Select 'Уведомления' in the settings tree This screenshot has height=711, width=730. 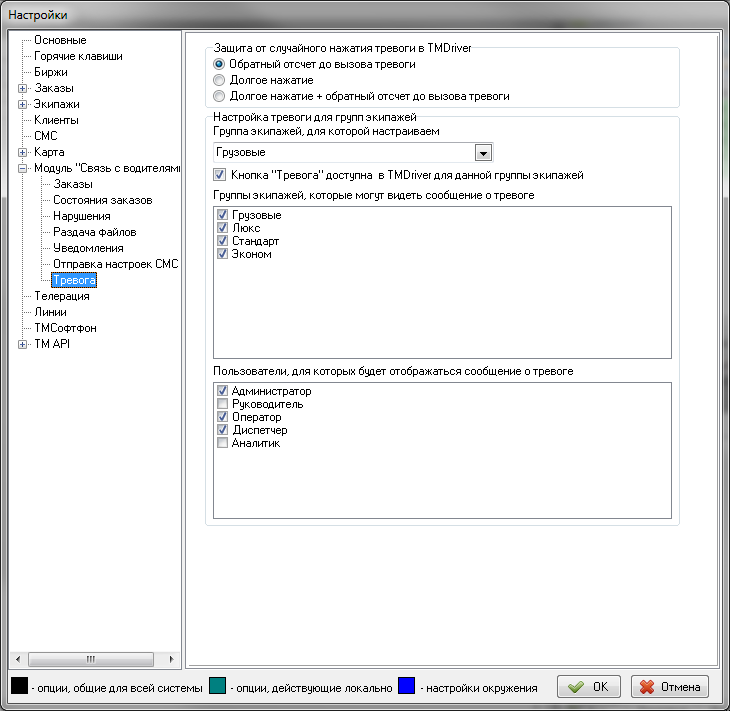coord(88,248)
